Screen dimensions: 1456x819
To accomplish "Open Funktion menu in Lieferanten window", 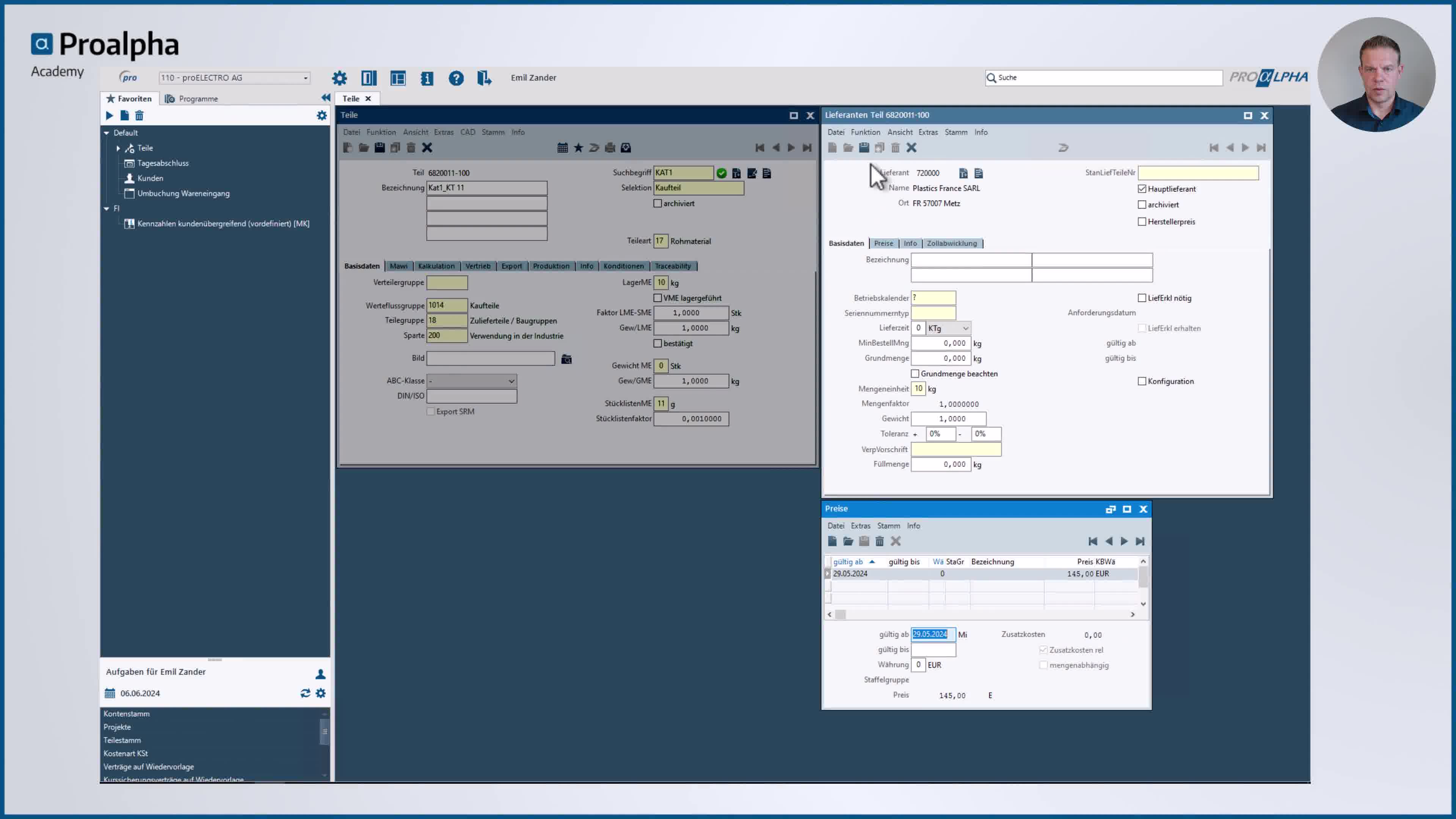I will pos(865,132).
